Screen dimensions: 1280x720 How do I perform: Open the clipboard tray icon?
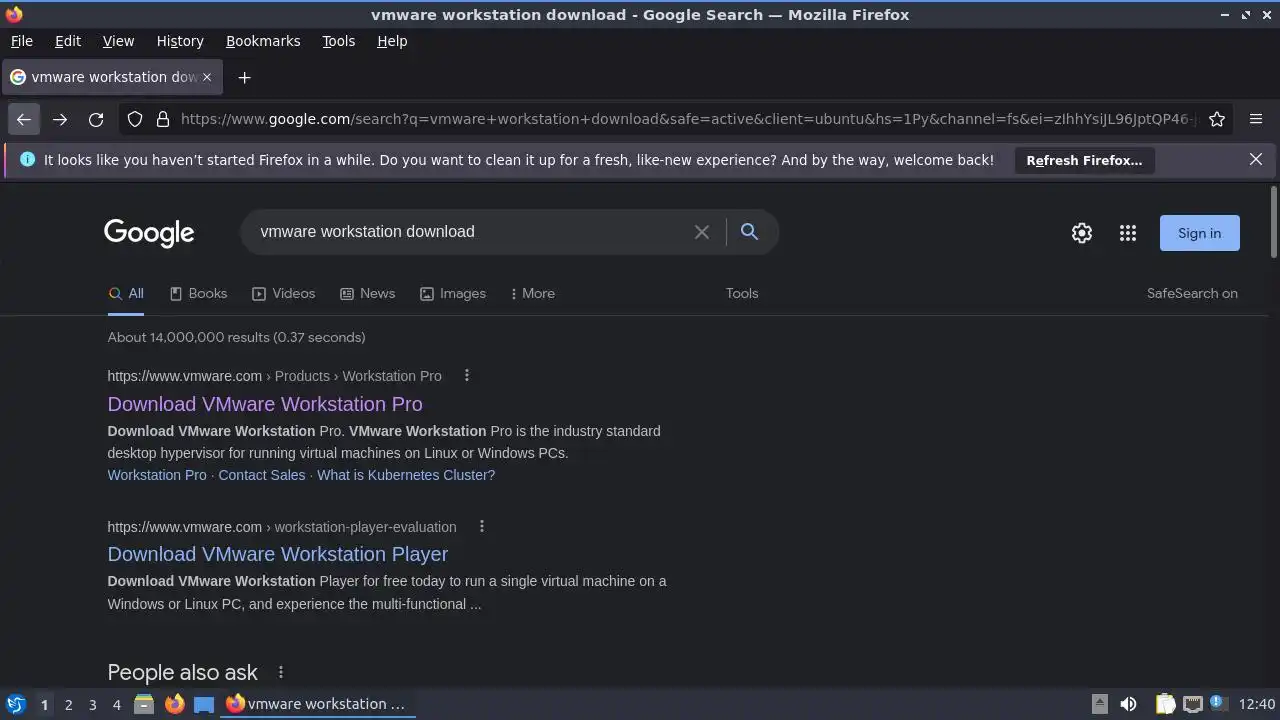pos(1165,704)
